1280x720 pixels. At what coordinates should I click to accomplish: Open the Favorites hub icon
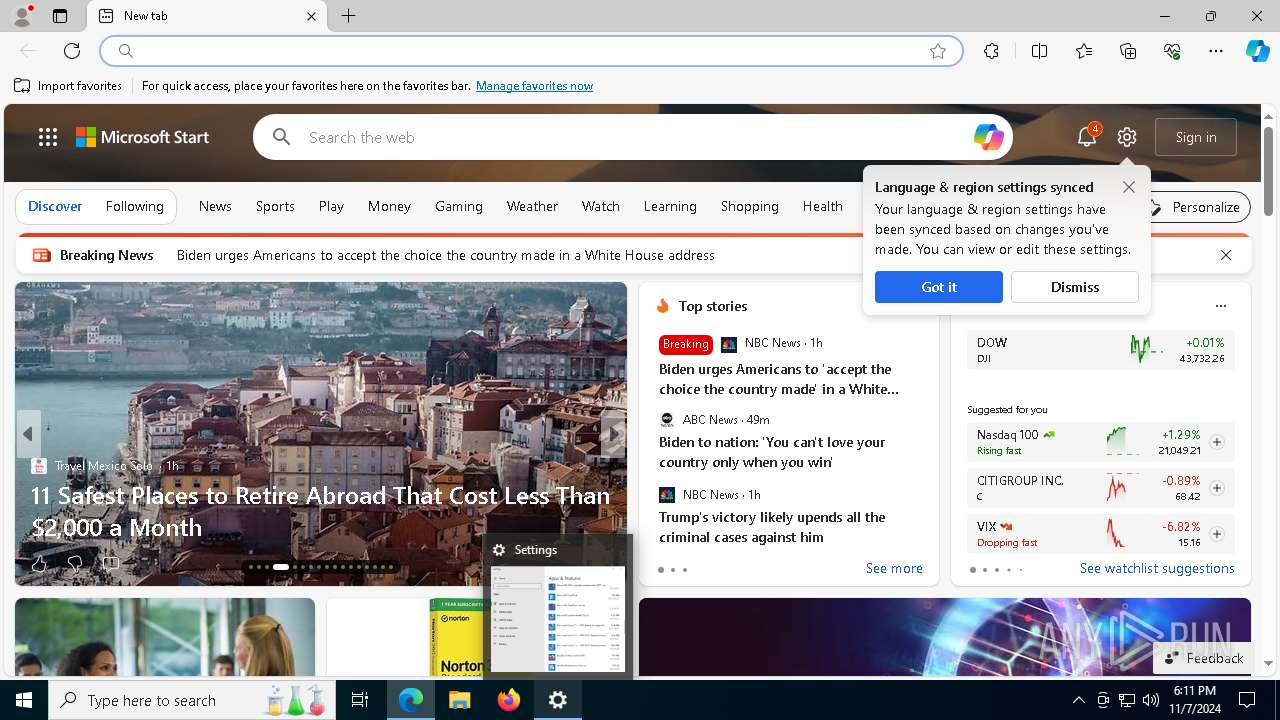(1084, 51)
